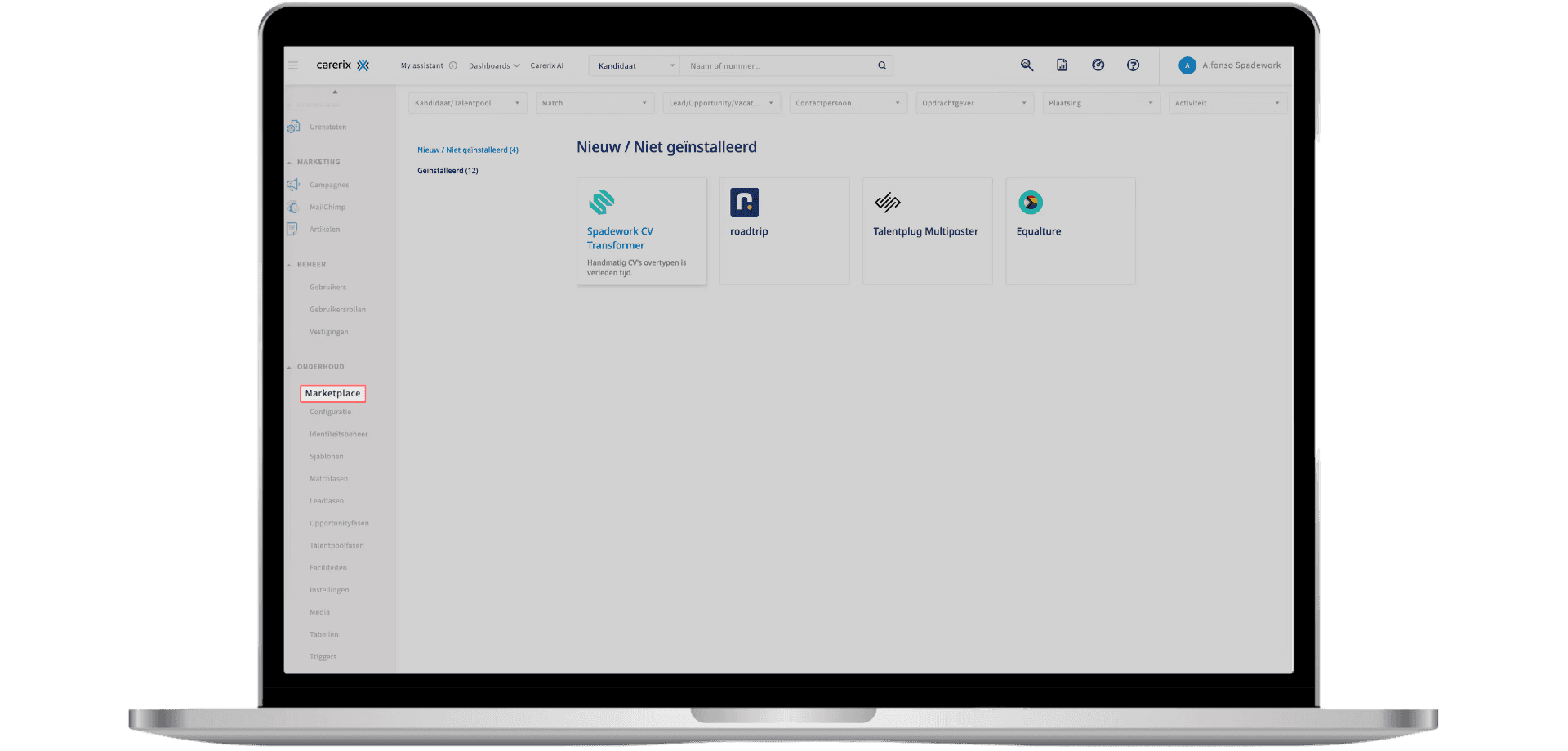Open Artikelen in sidebar
The height and width of the screenshot is (751, 1568).
(x=325, y=230)
